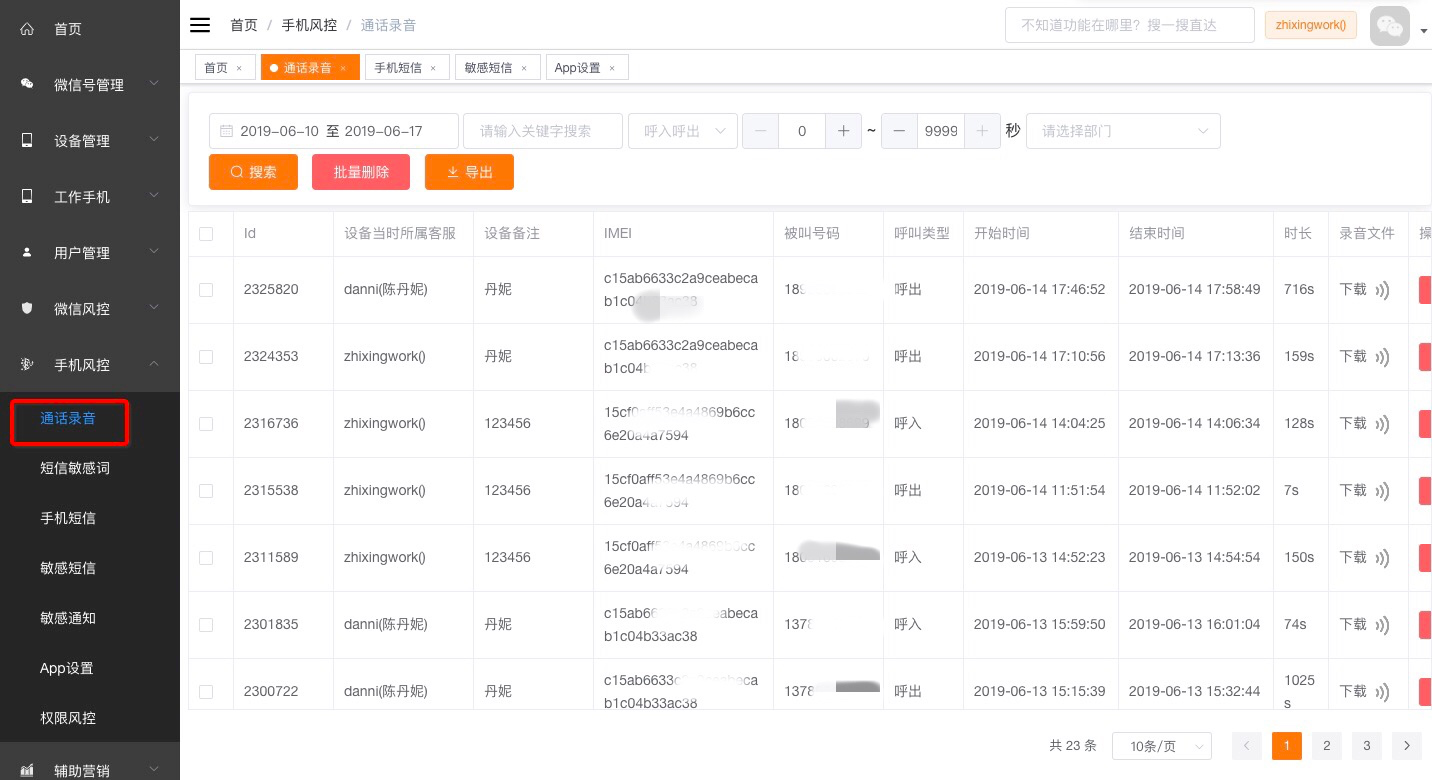1432x780 pixels.
Task: Select checkbox for record 2324353
Action: (206, 357)
